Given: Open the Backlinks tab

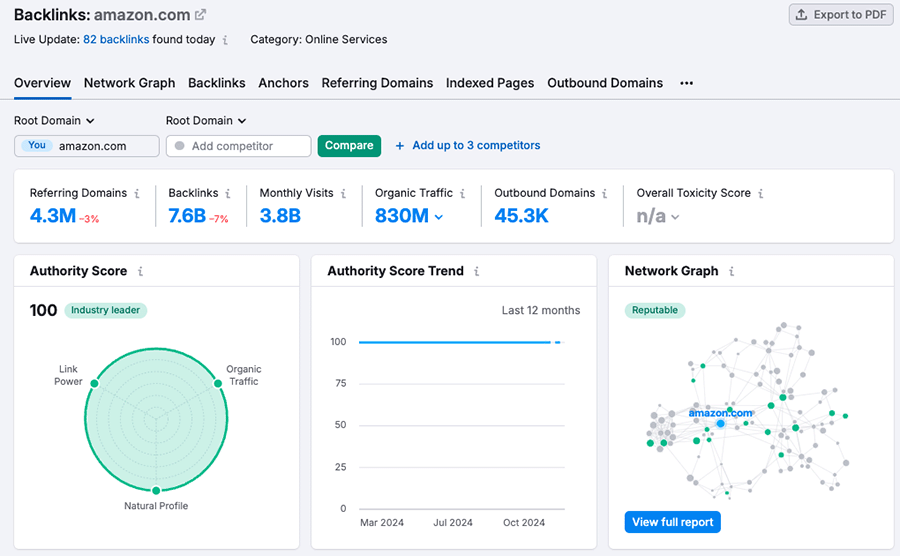Looking at the screenshot, I should point(216,83).
